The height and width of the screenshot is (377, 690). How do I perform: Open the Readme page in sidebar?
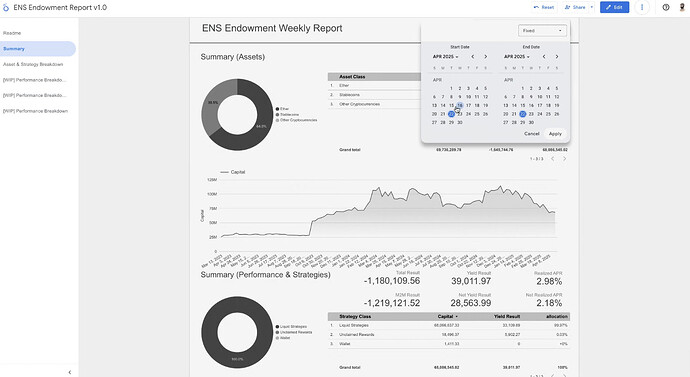[12, 33]
